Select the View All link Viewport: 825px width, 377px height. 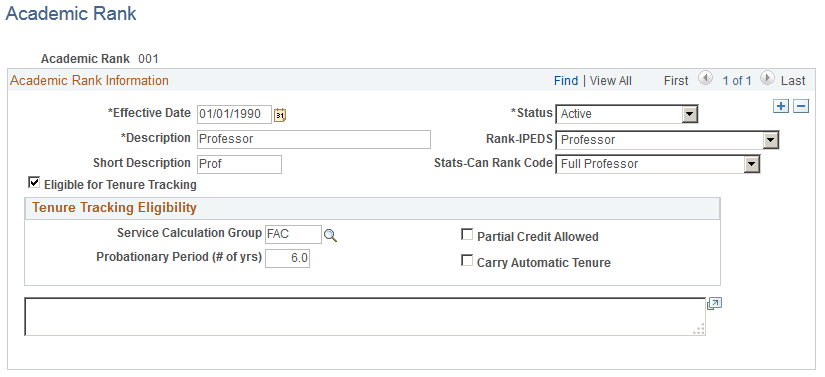(611, 80)
